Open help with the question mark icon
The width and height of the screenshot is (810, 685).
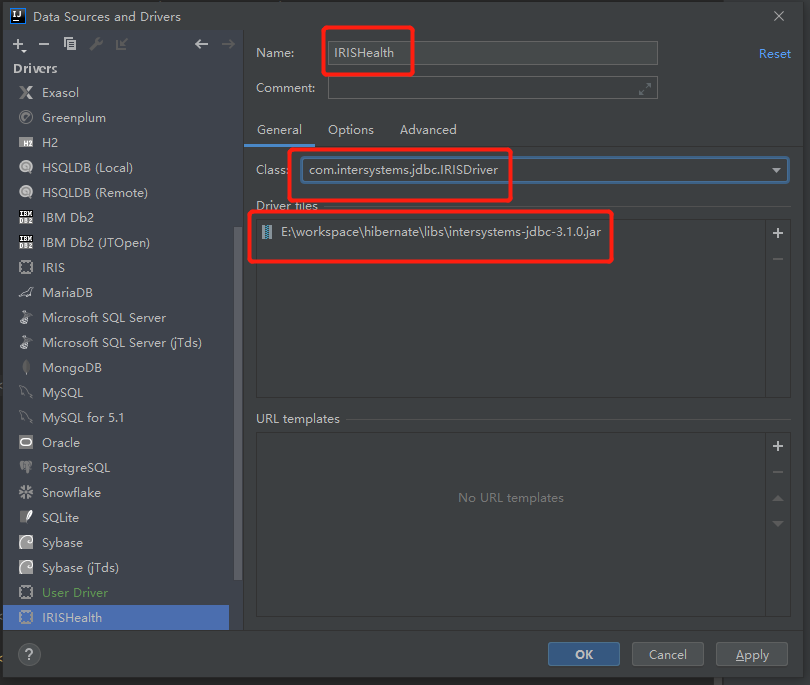point(29,655)
